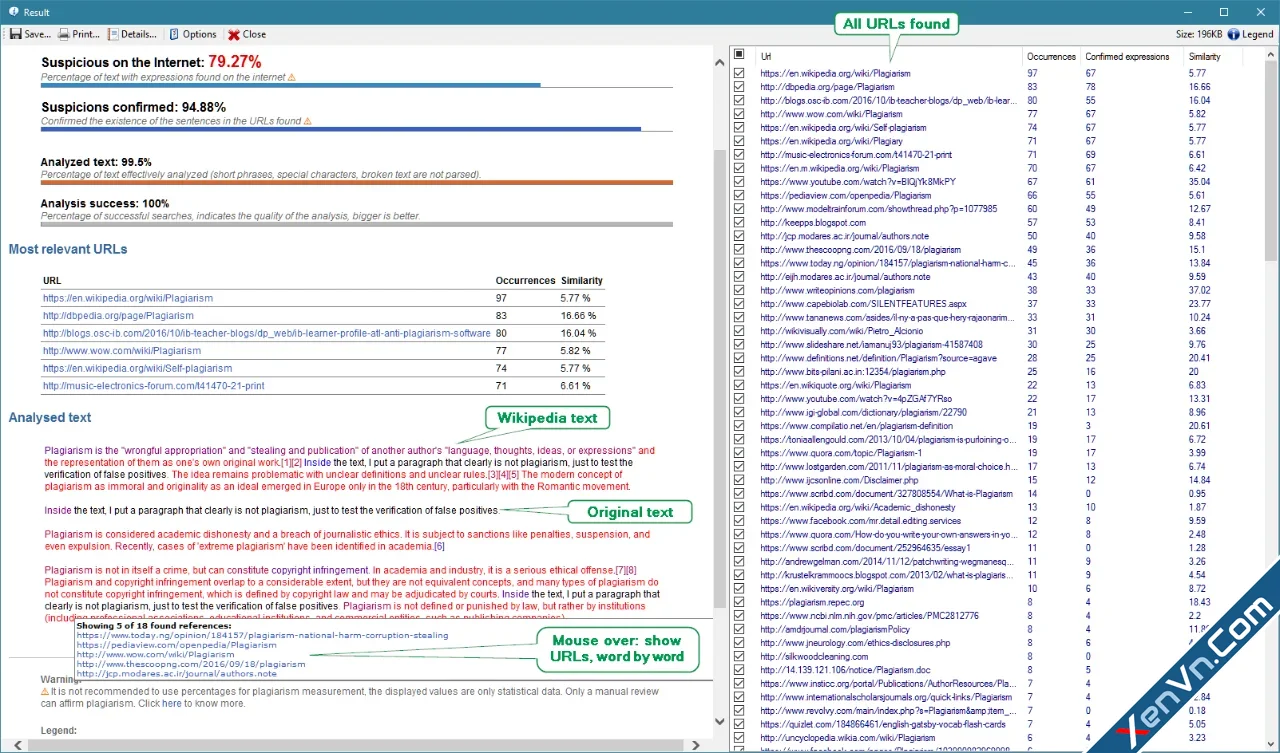Select the en.wikipedia.org/wiki/Academic_dishonesty row
The image size is (1280, 753).
[996, 507]
